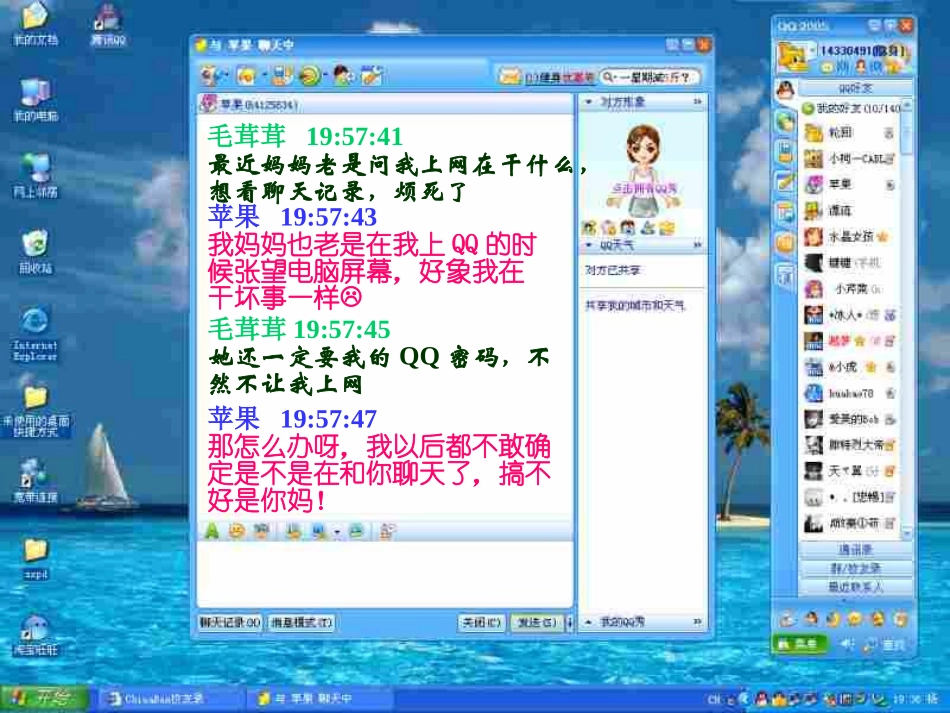Click the pencil notepad icon in QQ side strip
The width and height of the screenshot is (950, 713).
coord(785,182)
